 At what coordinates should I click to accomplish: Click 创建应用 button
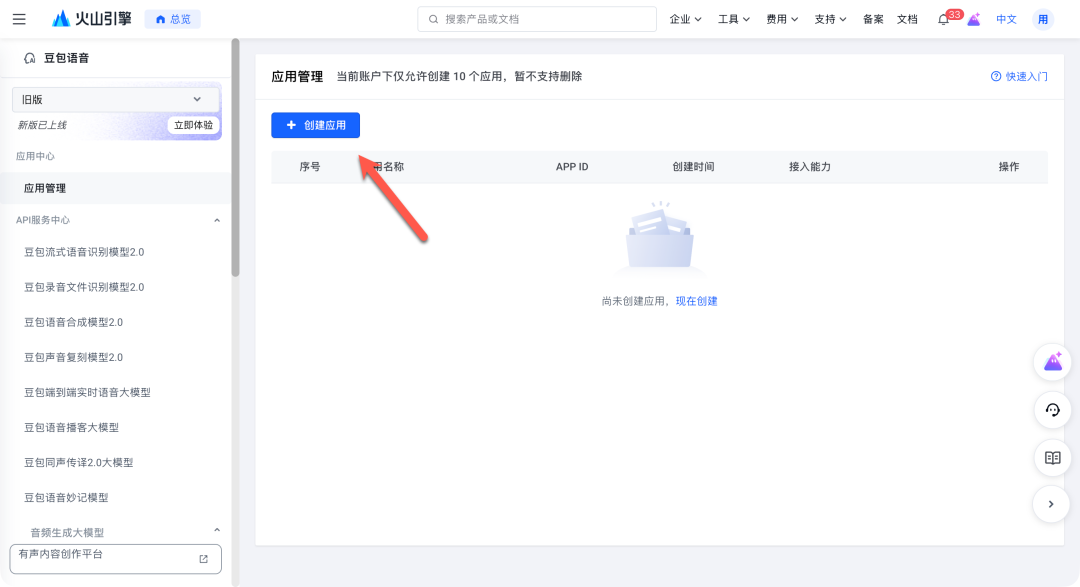click(315, 125)
